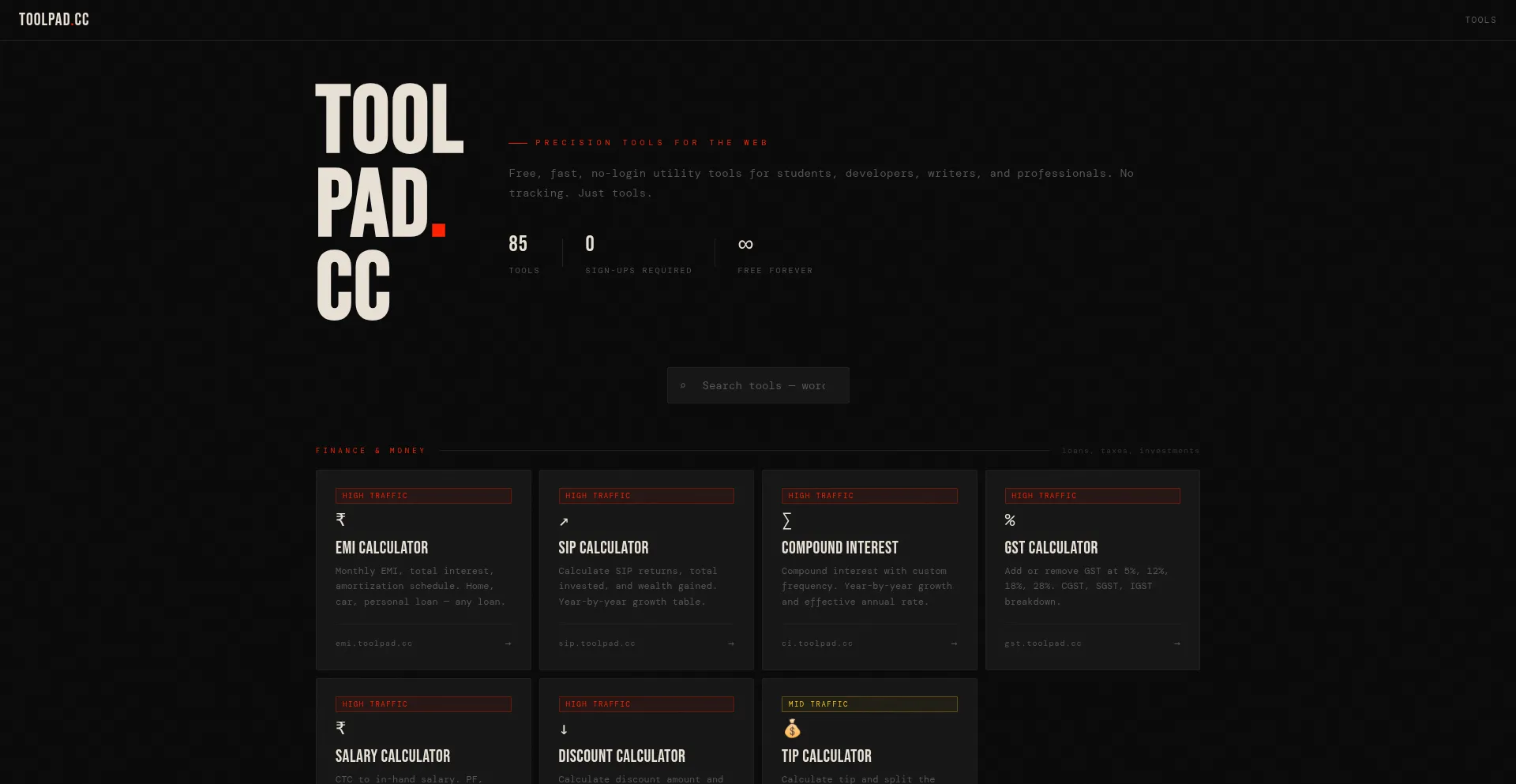Screen dimensions: 1516x784
Task: Click the arrow next to emi.toolpad.cc
Action: (x=508, y=643)
